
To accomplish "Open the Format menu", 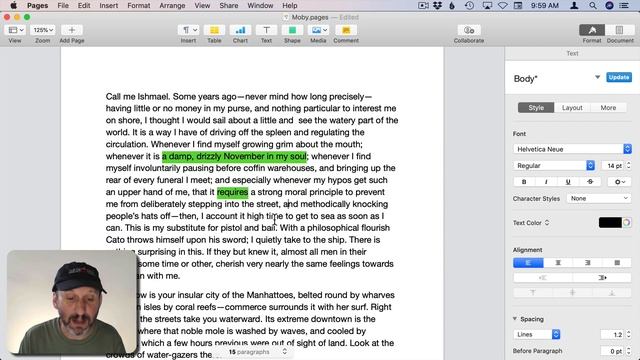I will pyautogui.click(x=139, y=5).
